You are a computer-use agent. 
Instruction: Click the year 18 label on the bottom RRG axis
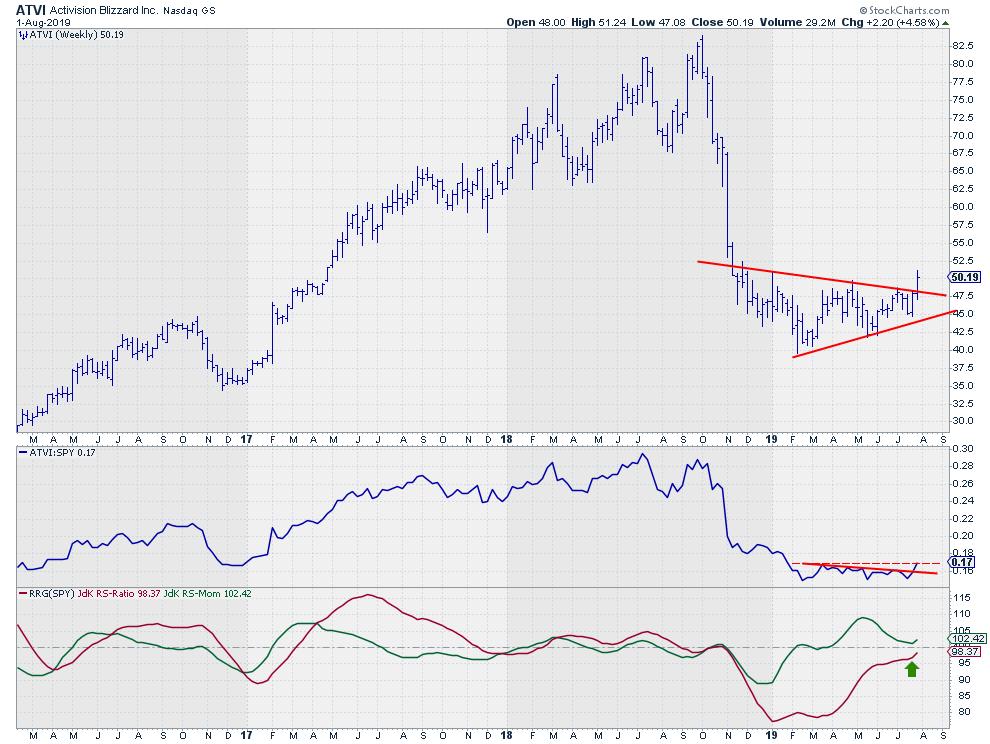coord(506,735)
